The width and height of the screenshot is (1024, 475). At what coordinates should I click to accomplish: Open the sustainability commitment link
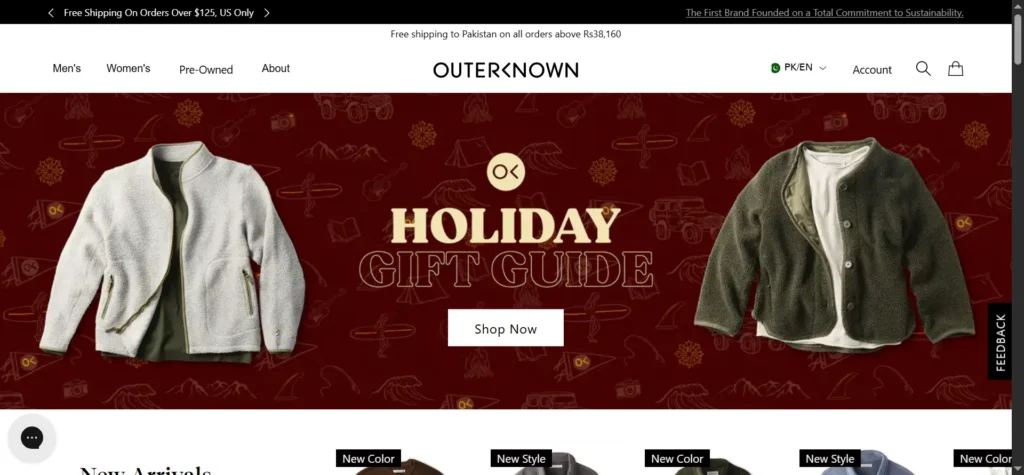824,12
